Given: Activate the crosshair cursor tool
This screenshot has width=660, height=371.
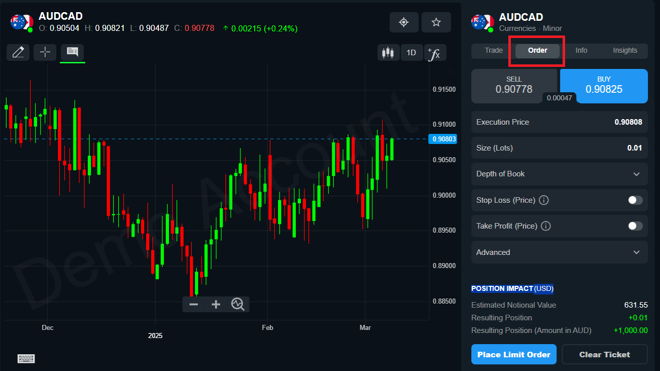Looking at the screenshot, I should coord(45,52).
